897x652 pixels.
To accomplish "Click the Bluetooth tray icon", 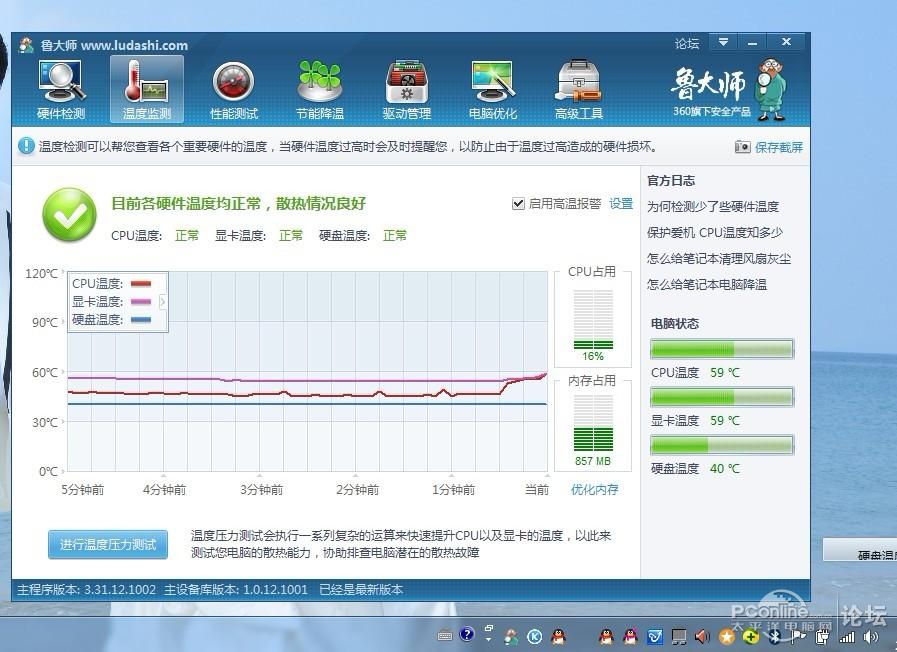I will pos(775,637).
